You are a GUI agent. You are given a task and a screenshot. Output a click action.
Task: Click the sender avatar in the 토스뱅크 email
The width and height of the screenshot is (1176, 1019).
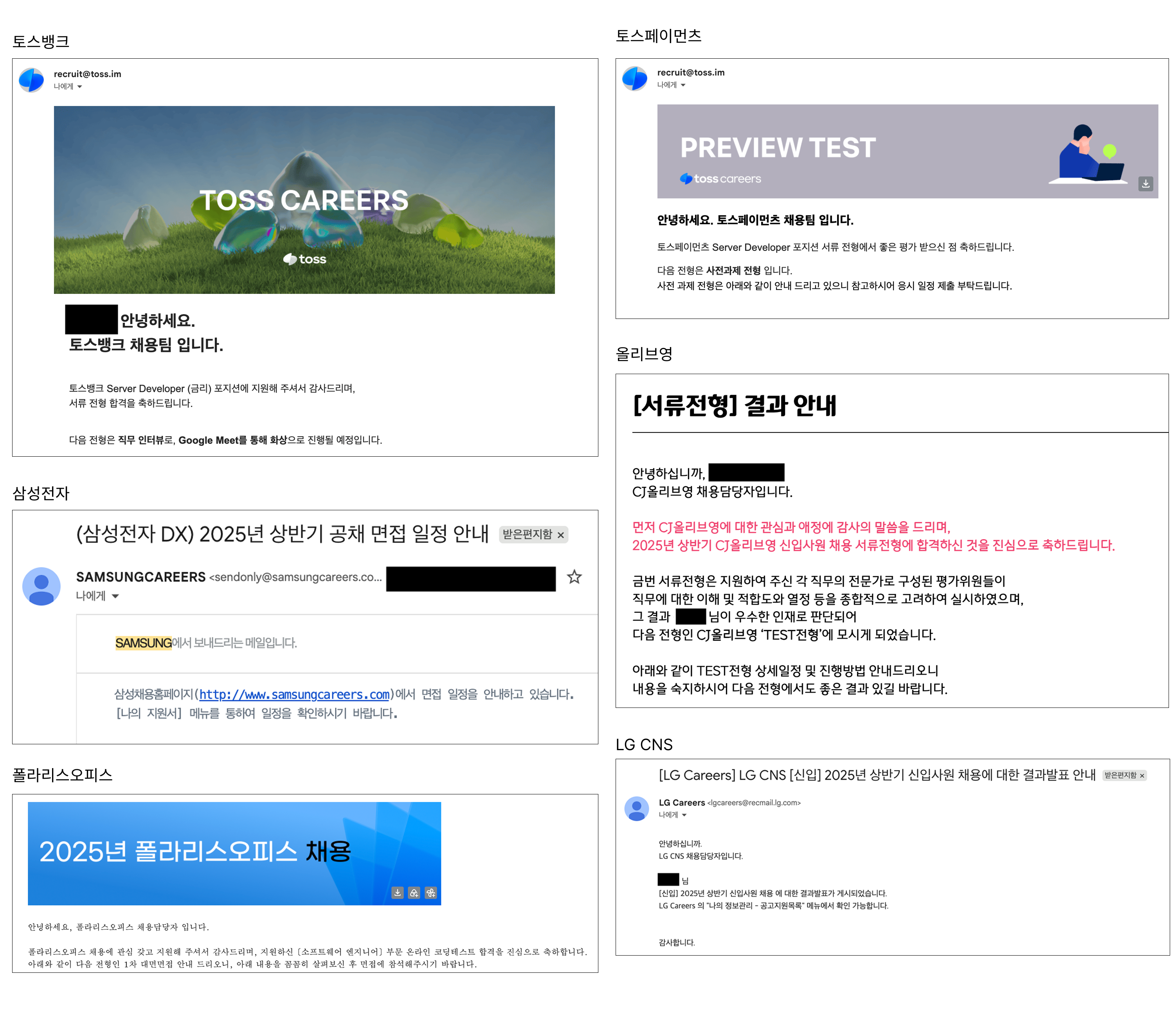pos(31,80)
